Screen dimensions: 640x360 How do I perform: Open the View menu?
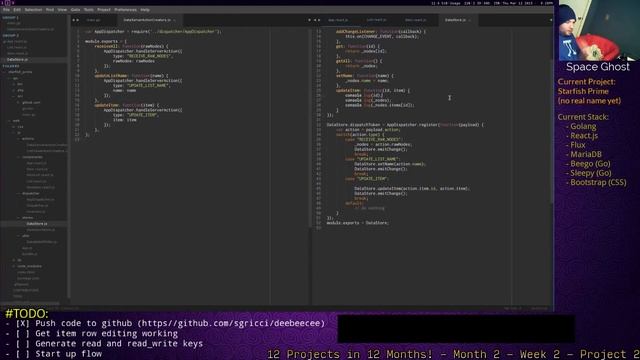click(x=62, y=9)
